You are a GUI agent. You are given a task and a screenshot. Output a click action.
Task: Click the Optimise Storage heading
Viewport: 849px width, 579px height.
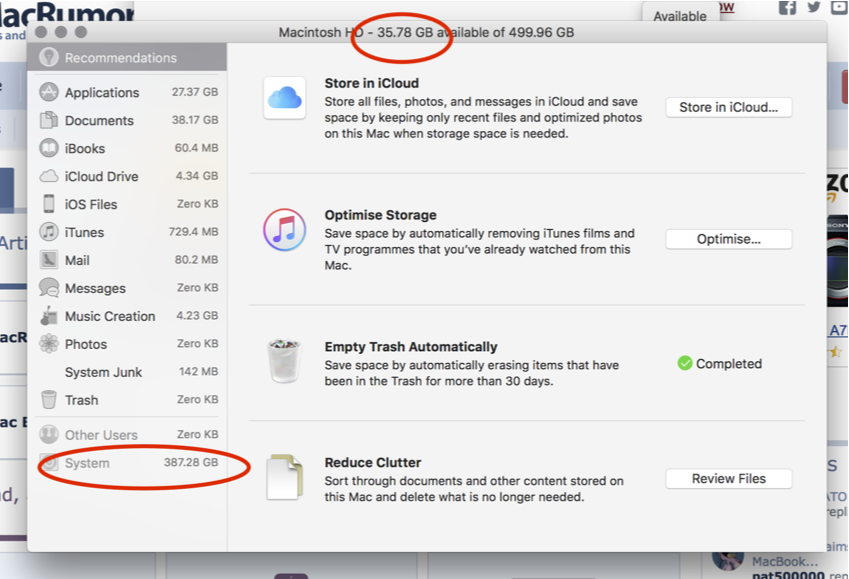coord(380,215)
